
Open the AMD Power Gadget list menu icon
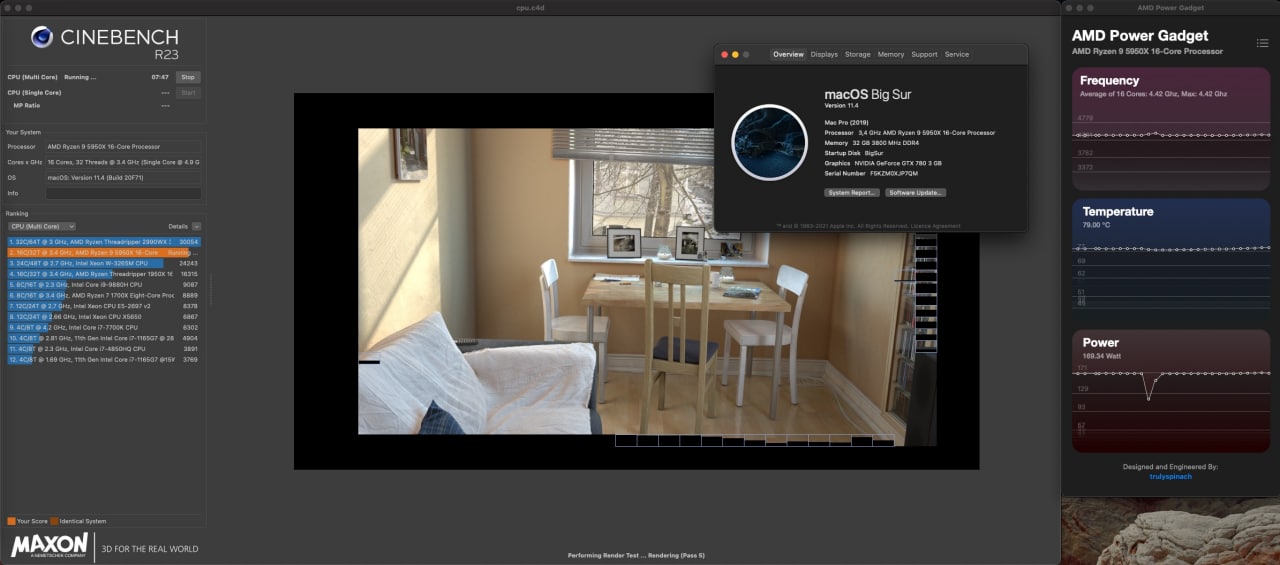click(1263, 43)
